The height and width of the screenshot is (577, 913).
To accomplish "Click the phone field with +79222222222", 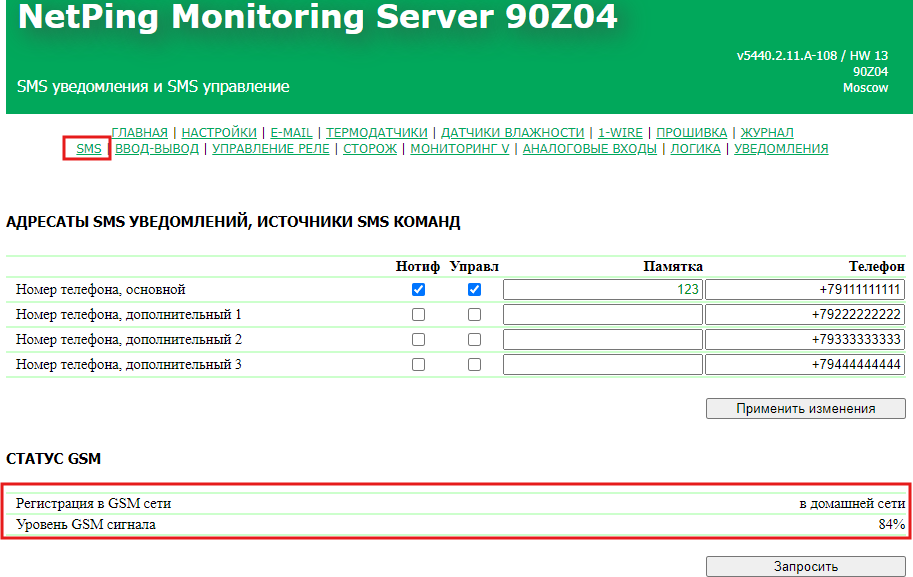I will click(x=805, y=315).
